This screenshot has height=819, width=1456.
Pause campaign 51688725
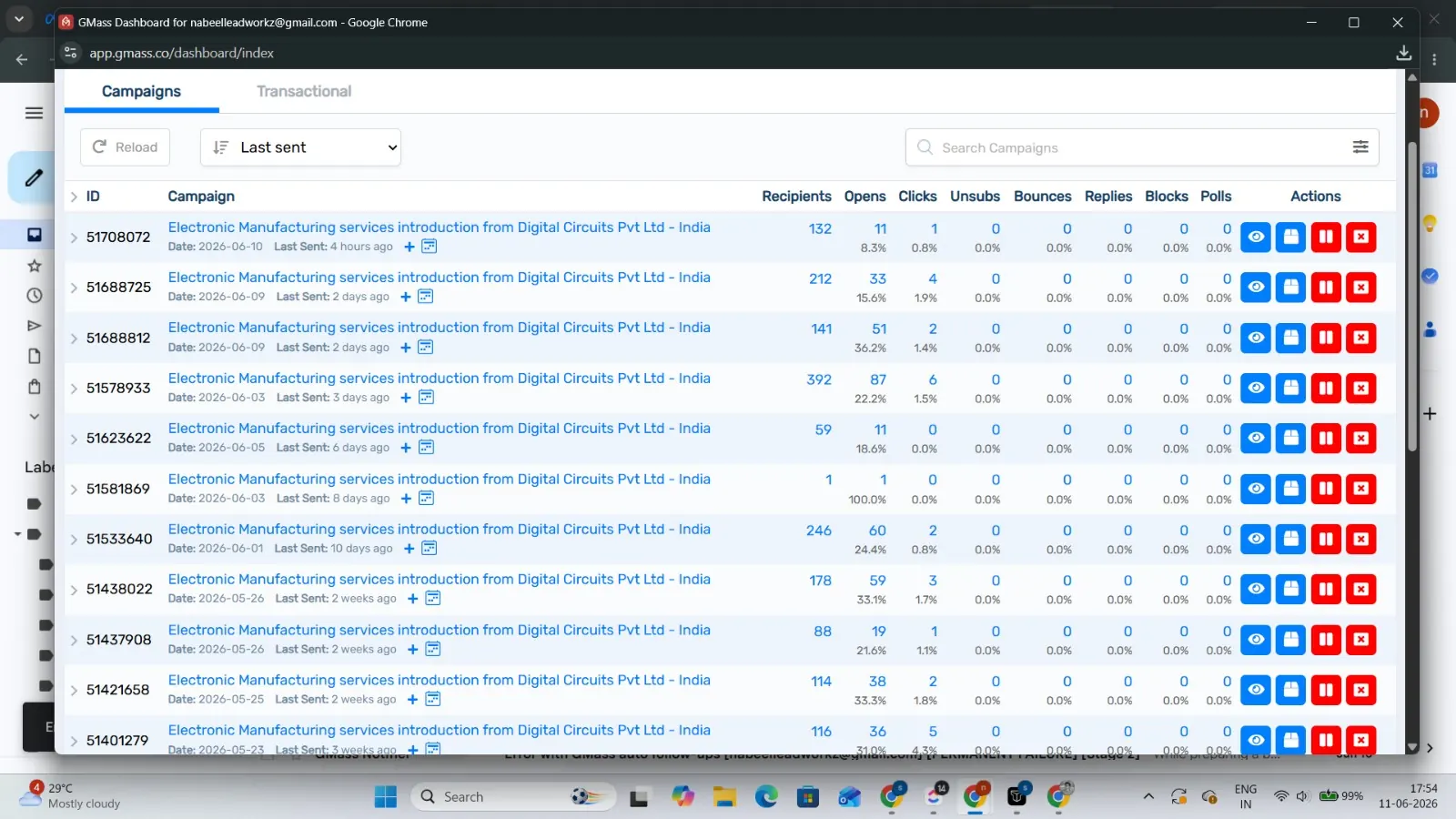coord(1326,288)
